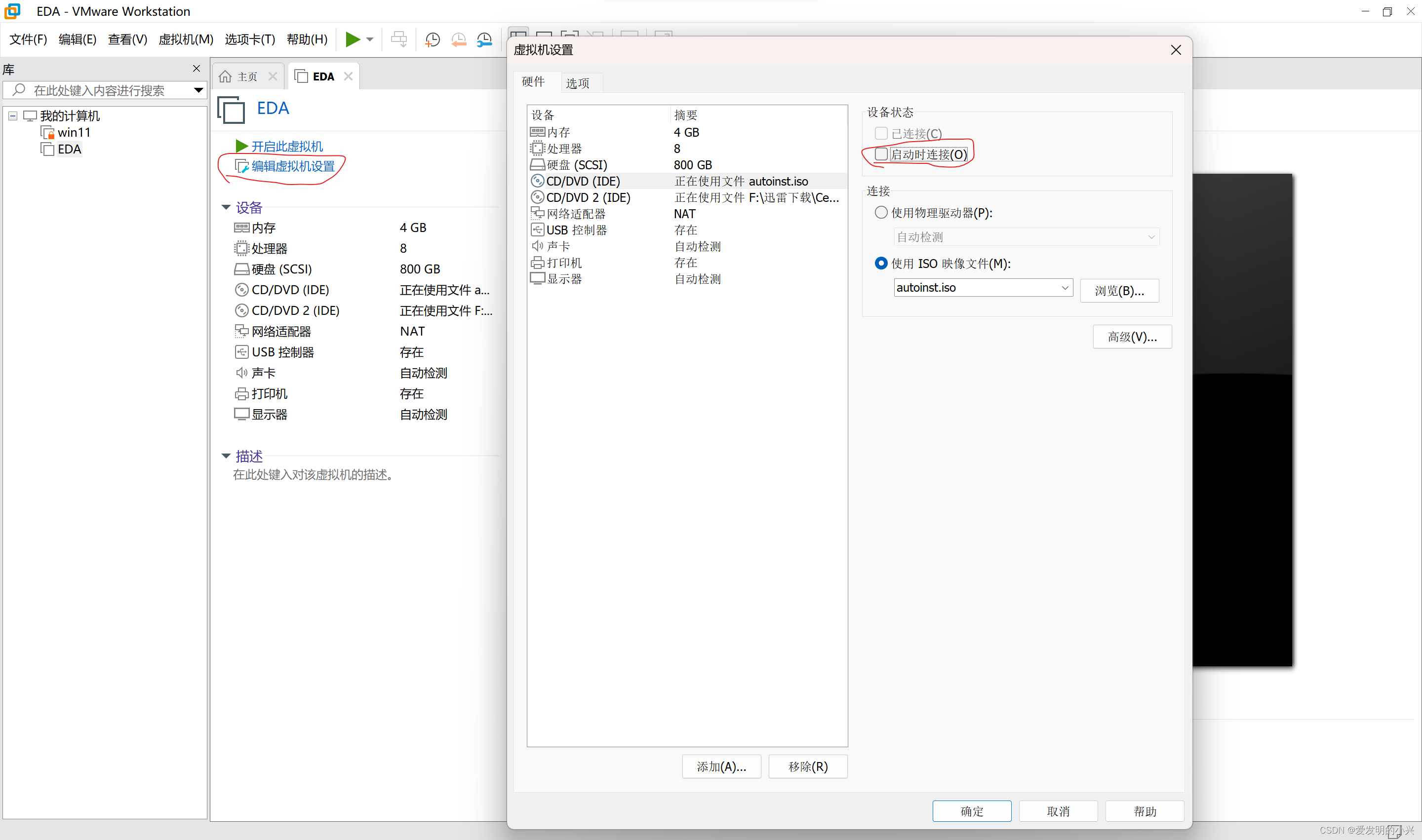
Task: Select USB 控制器 in hardware list
Action: point(687,230)
